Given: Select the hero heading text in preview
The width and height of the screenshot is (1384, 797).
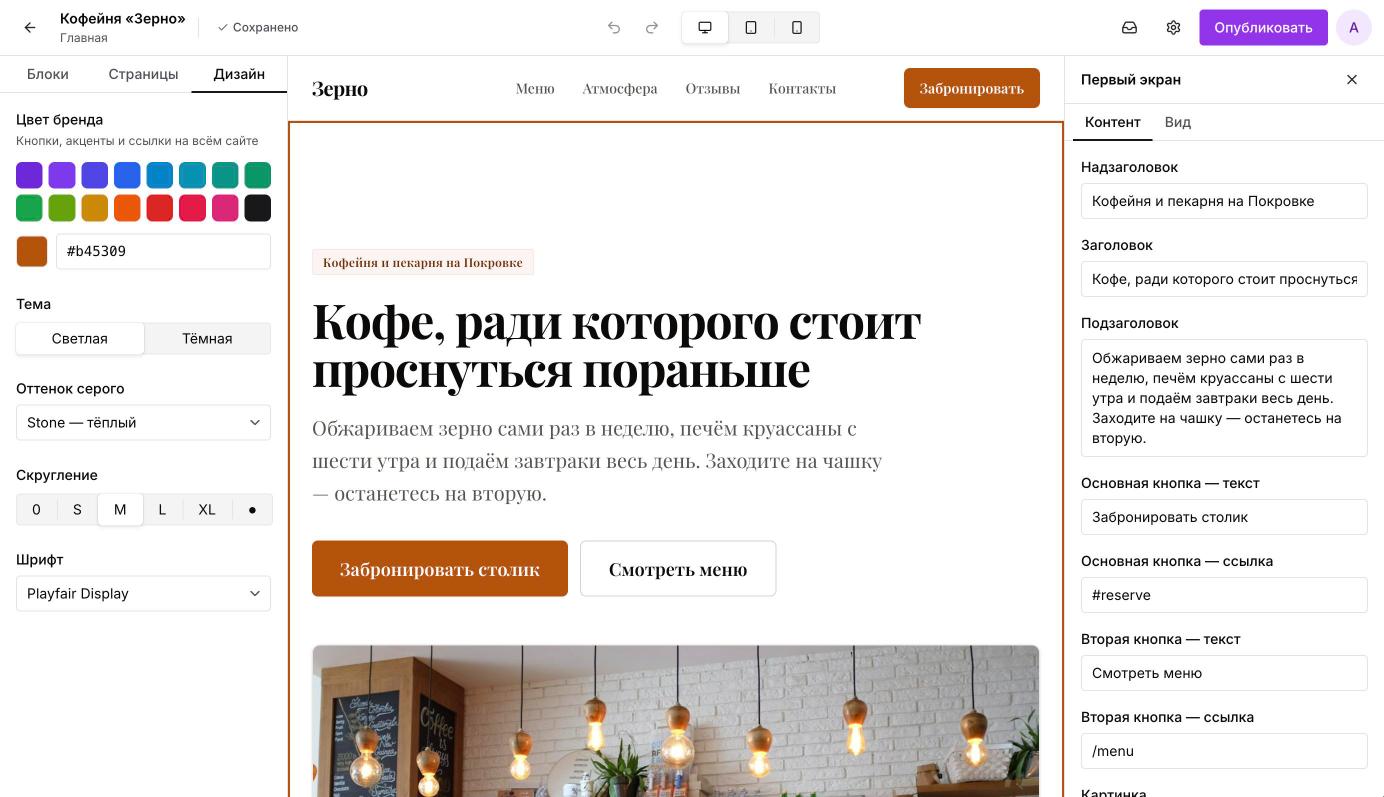Looking at the screenshot, I should [616, 345].
